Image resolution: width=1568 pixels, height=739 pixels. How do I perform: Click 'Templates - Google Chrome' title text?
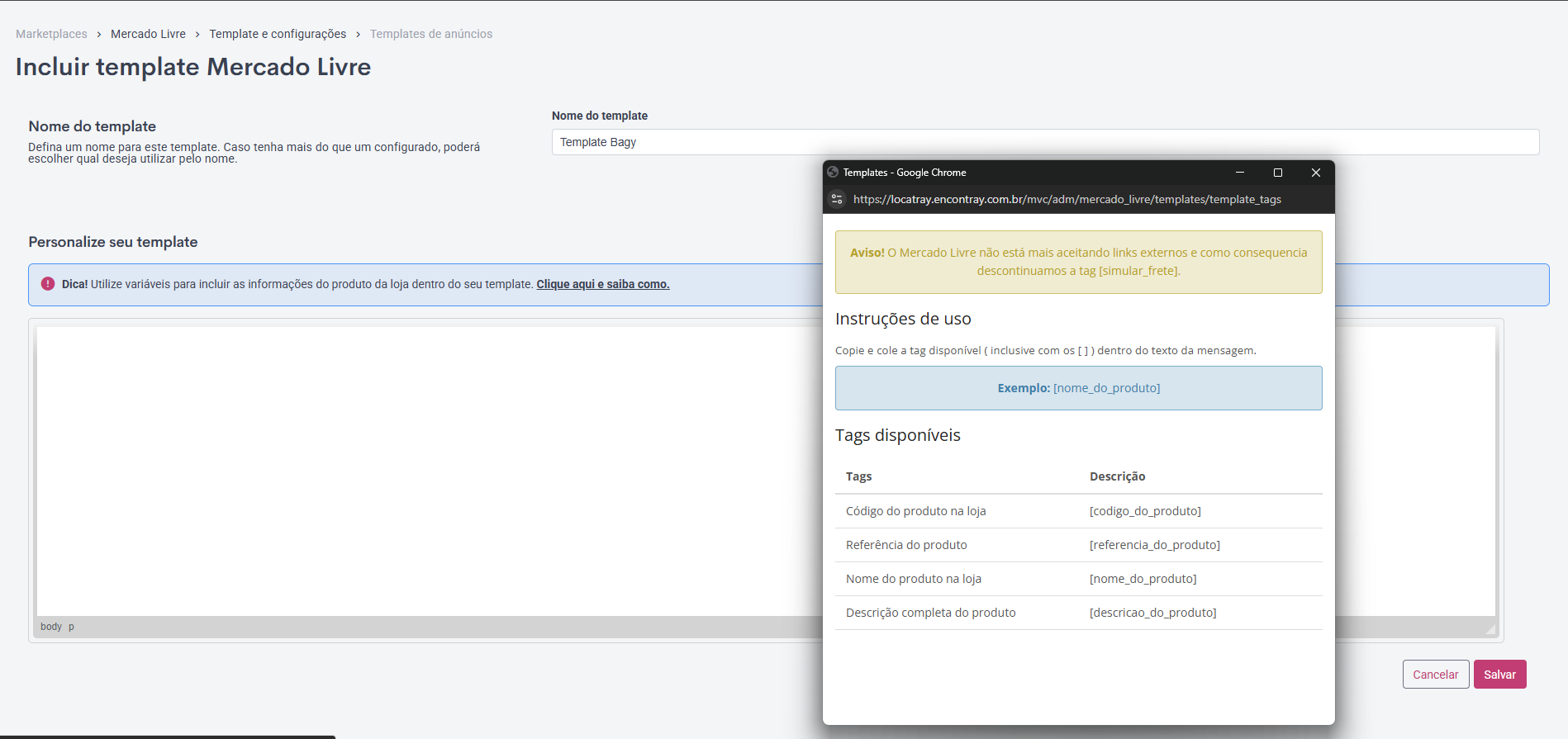pos(904,173)
